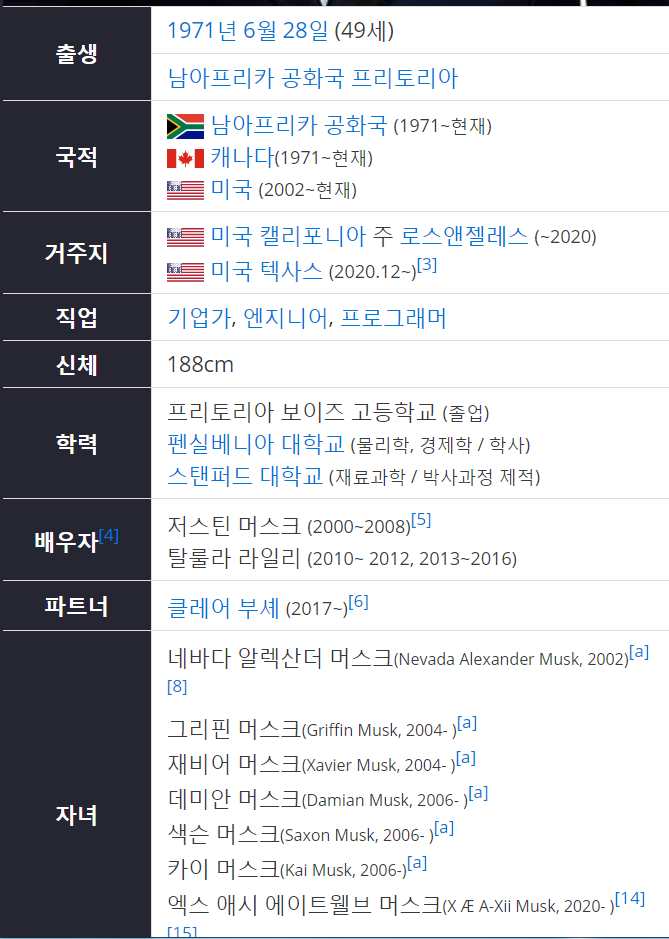
Task: Click the 신체 row header
Action: (x=77, y=365)
